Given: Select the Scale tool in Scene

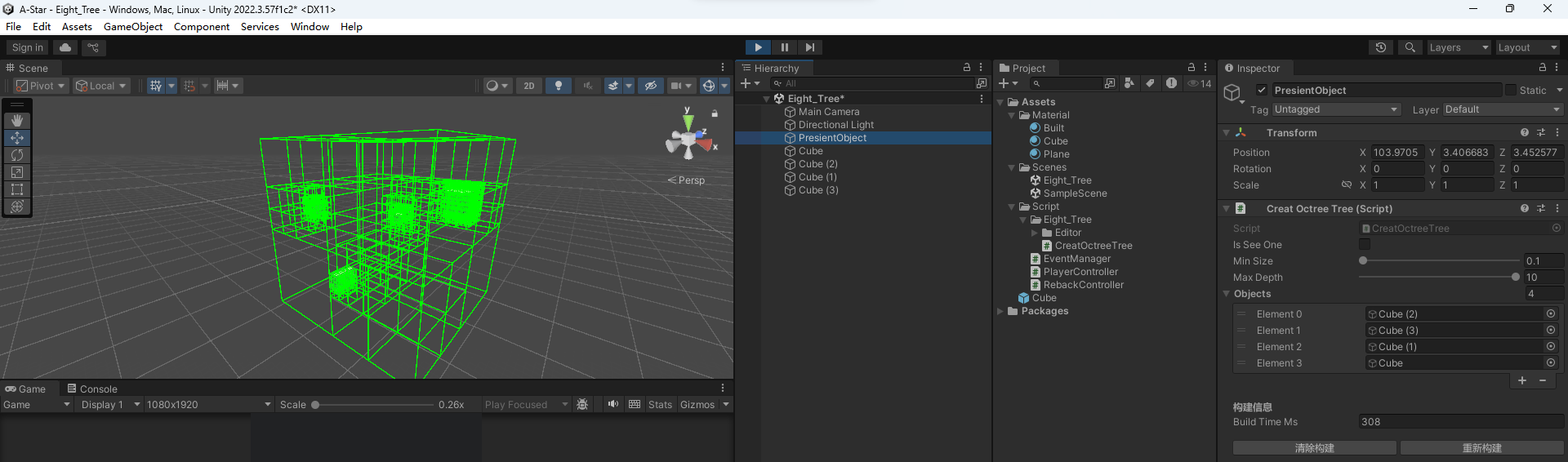Looking at the screenshot, I should pyautogui.click(x=17, y=172).
